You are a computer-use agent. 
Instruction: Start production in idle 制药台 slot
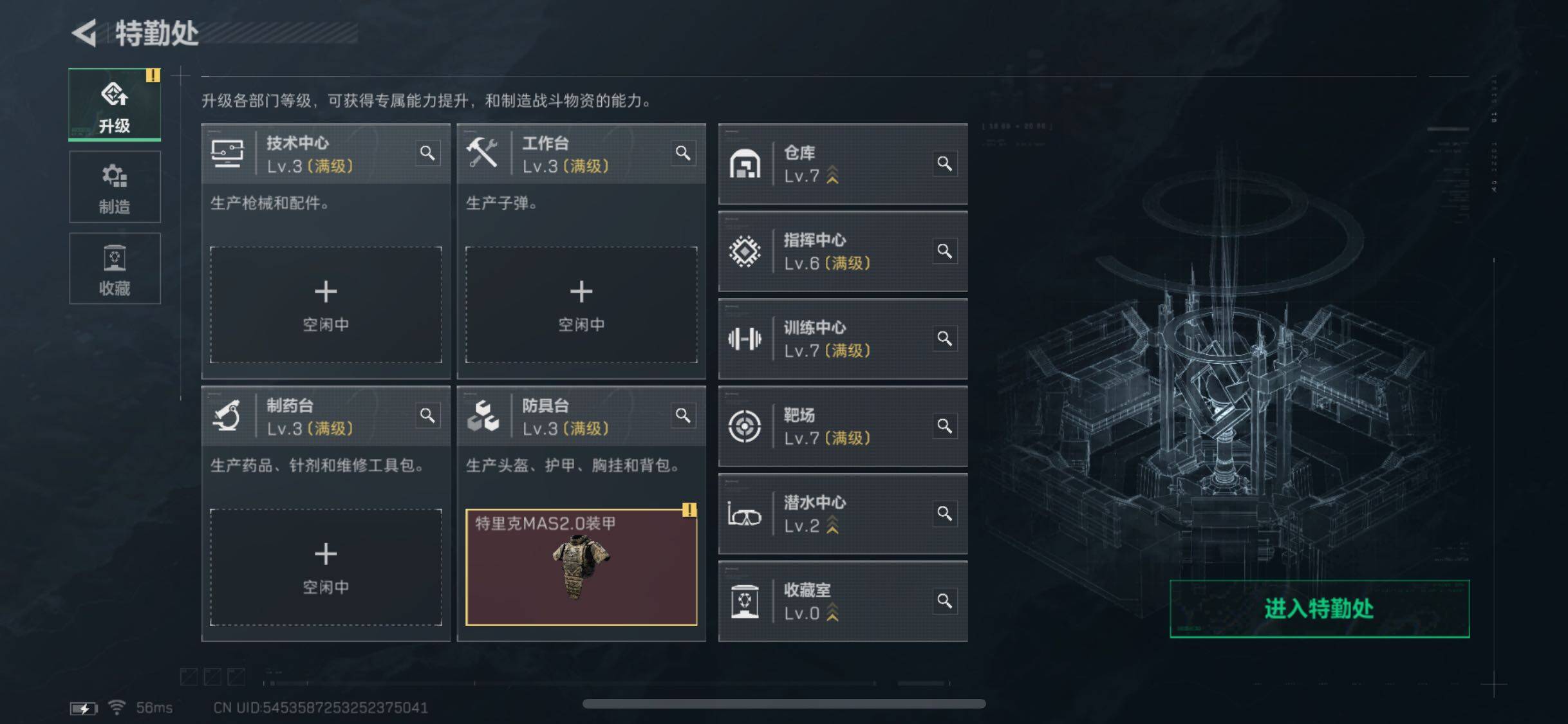(x=326, y=568)
